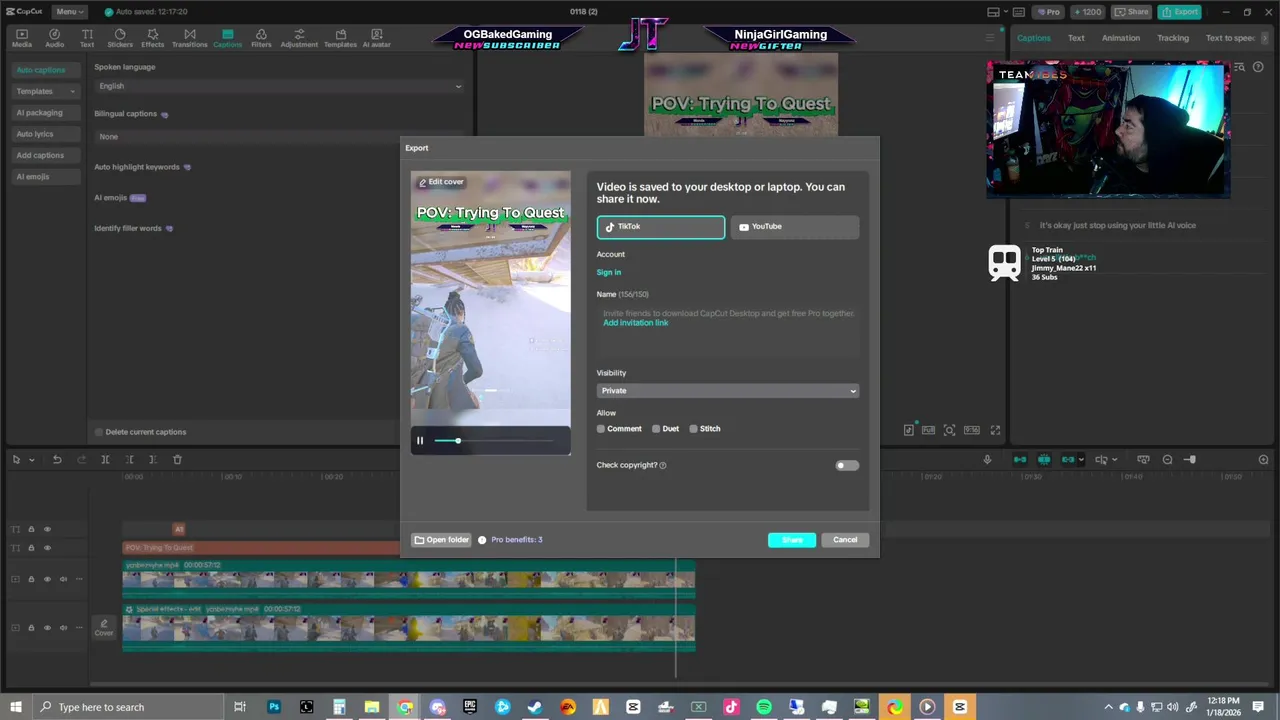Image resolution: width=1280 pixels, height=720 pixels.
Task: Click the preview hamburger menu icon
Action: [990, 38]
